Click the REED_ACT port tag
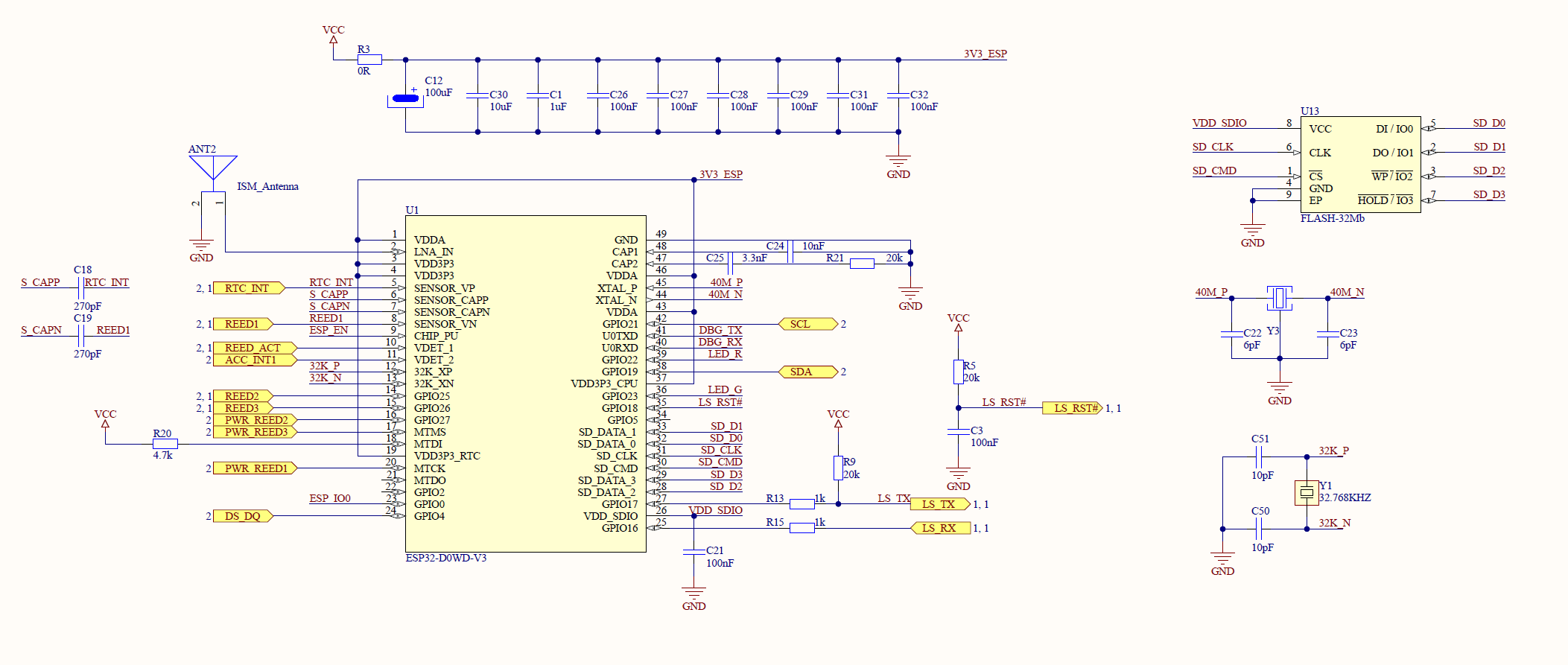This screenshot has width=1568, height=665. click(255, 348)
